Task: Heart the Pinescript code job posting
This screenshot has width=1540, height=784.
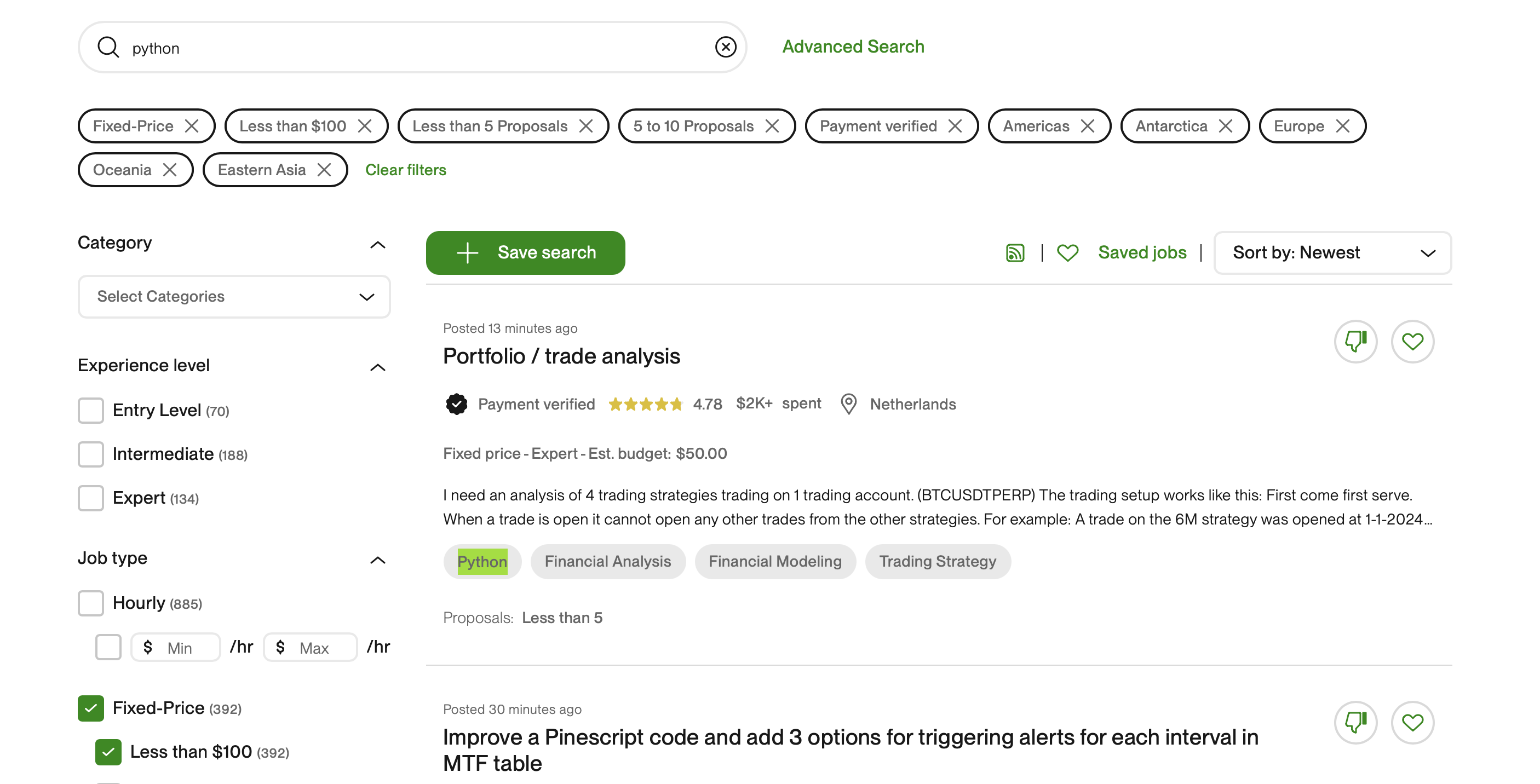Action: pos(1412,722)
